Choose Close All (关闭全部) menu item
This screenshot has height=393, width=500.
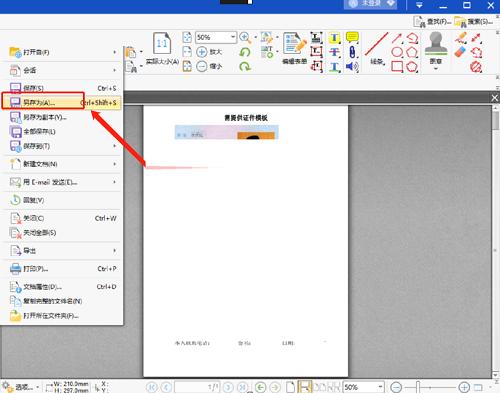click(62, 233)
